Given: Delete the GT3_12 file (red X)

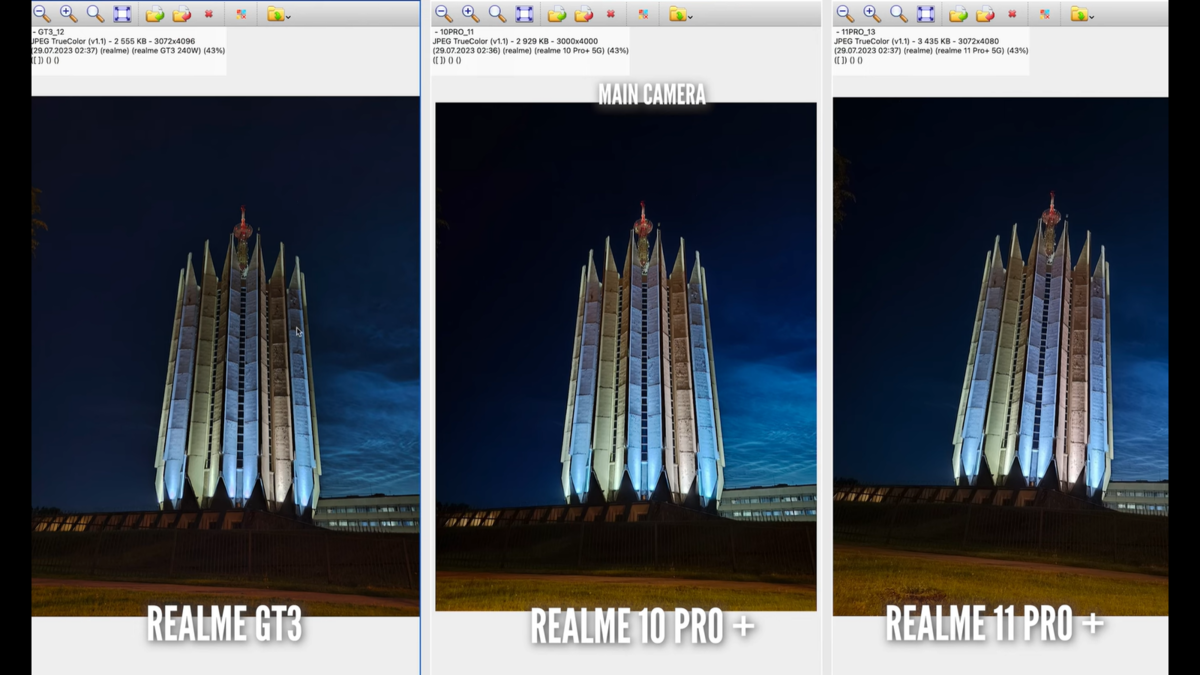Looking at the screenshot, I should (x=209, y=14).
